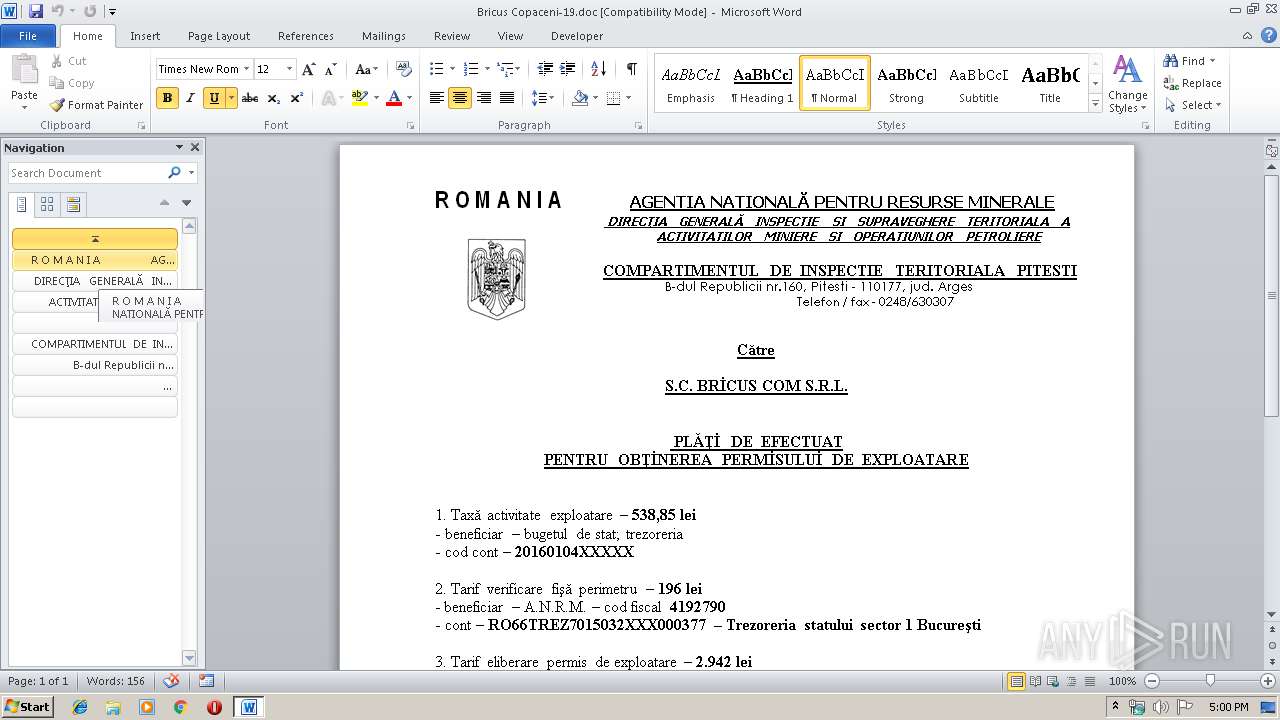Open line spacing dropdown
The image size is (1280, 720).
pos(543,98)
